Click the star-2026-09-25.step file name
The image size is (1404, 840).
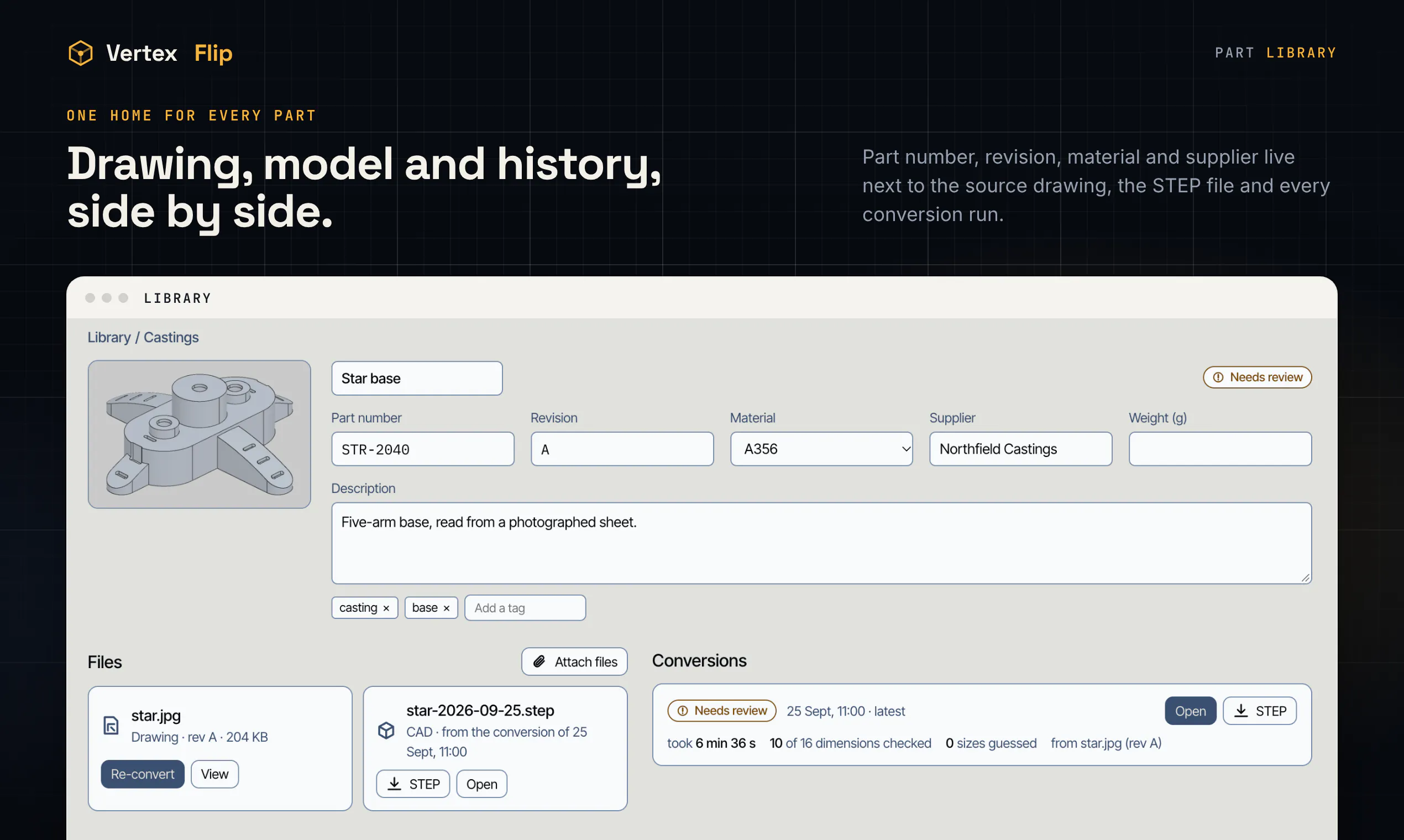pyautogui.click(x=480, y=711)
